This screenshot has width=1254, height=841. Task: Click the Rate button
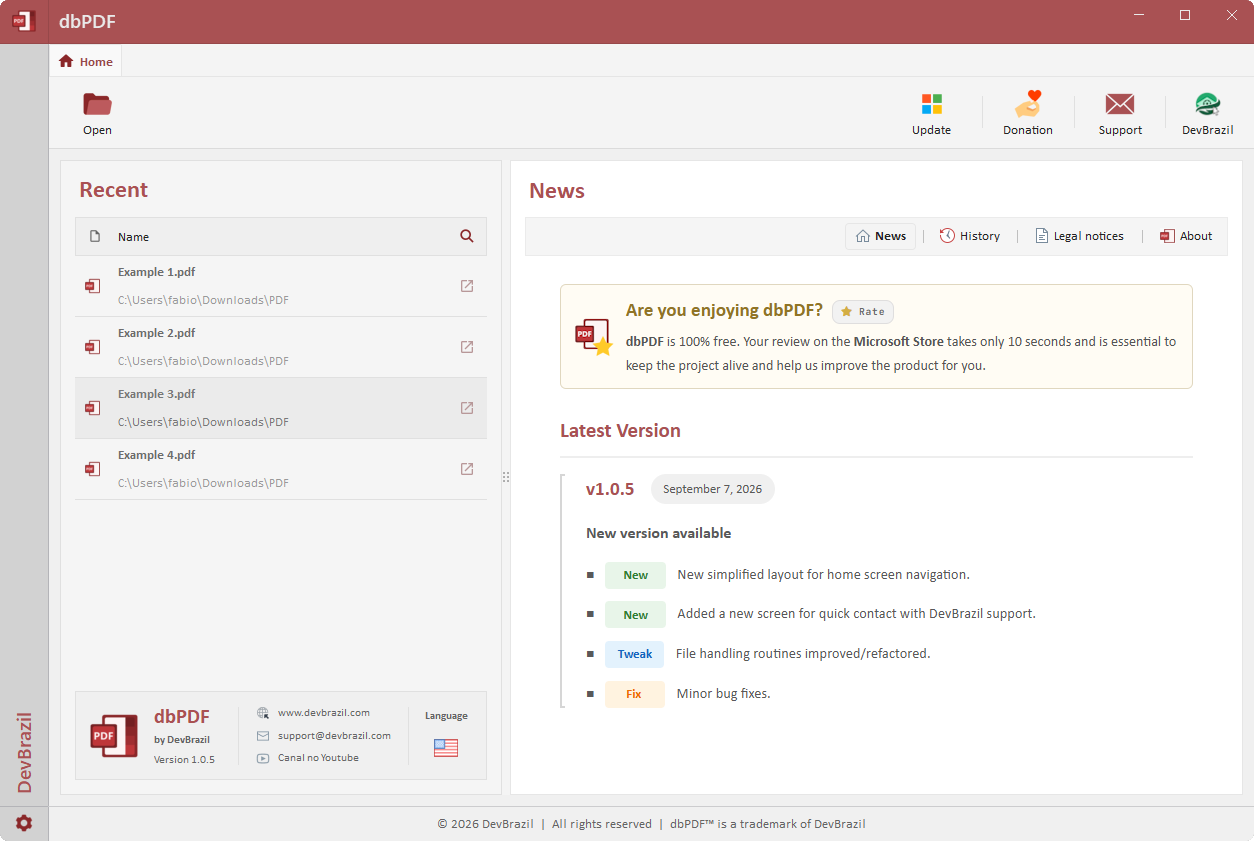click(863, 312)
